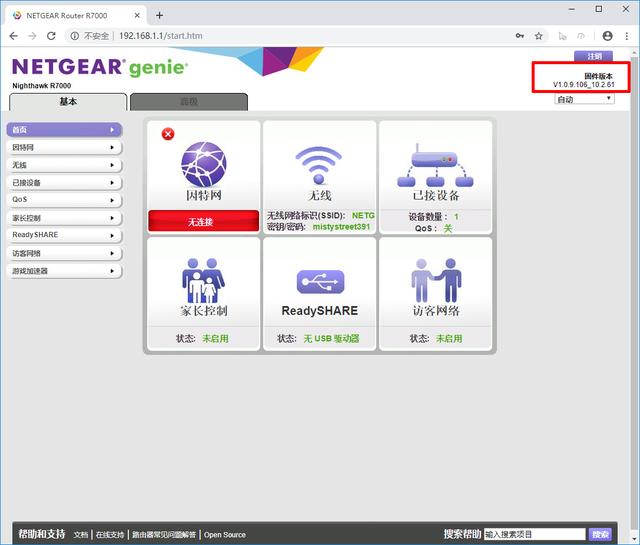The height and width of the screenshot is (545, 640).
Task: Click the browser forward arrow
Action: 32,36
